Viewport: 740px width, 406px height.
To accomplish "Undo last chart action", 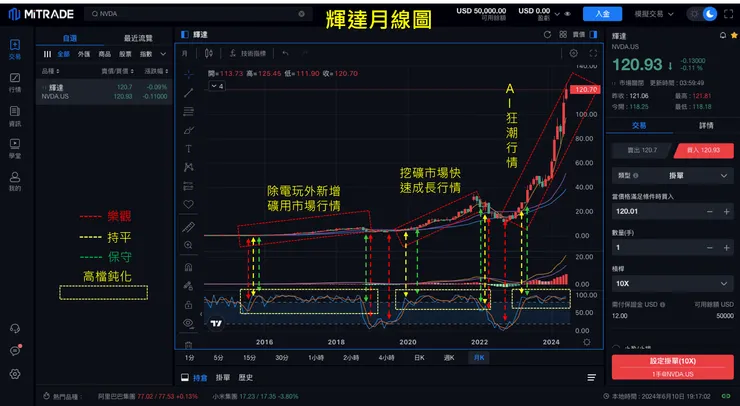I will pyautogui.click(x=286, y=53).
